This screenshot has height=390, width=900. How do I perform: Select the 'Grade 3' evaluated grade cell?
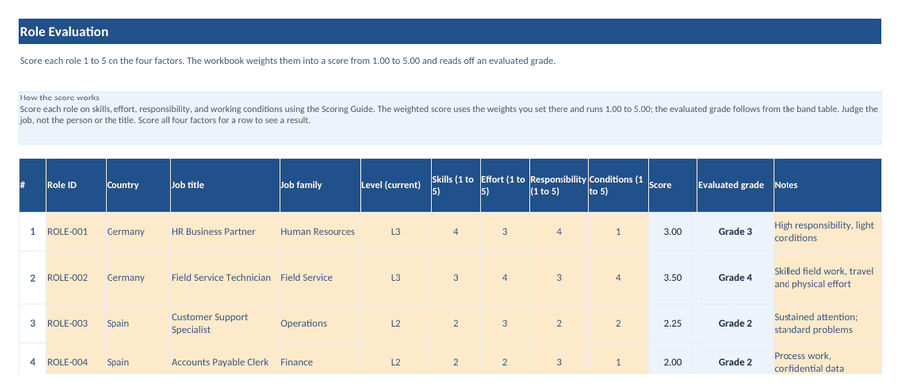point(735,232)
